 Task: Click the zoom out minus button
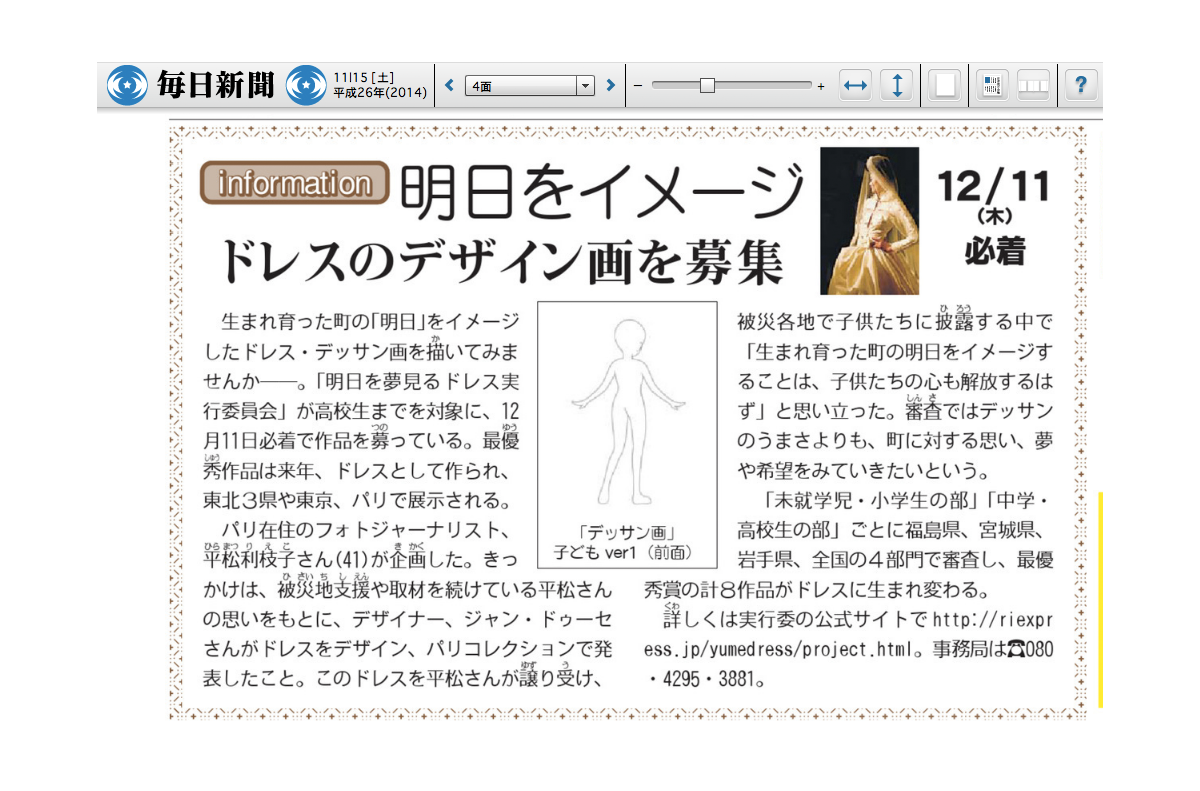click(x=638, y=87)
